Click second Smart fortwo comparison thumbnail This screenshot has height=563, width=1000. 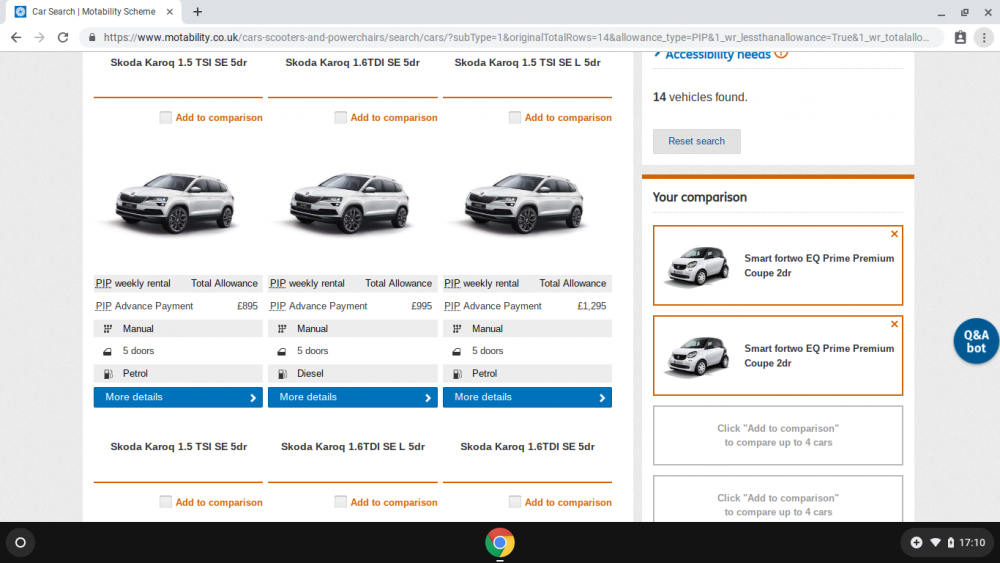pos(697,356)
